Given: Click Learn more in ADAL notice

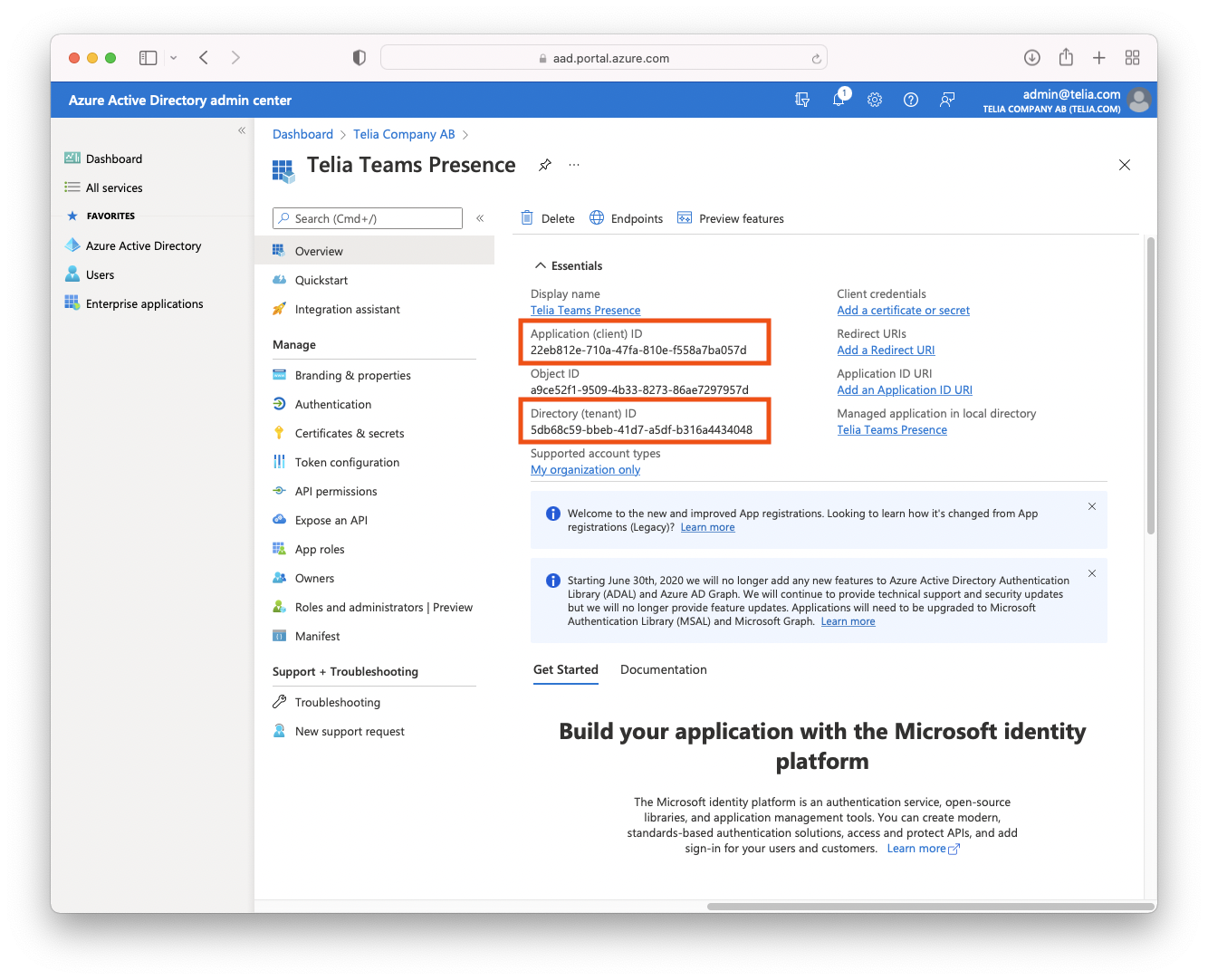Looking at the screenshot, I should click(848, 621).
